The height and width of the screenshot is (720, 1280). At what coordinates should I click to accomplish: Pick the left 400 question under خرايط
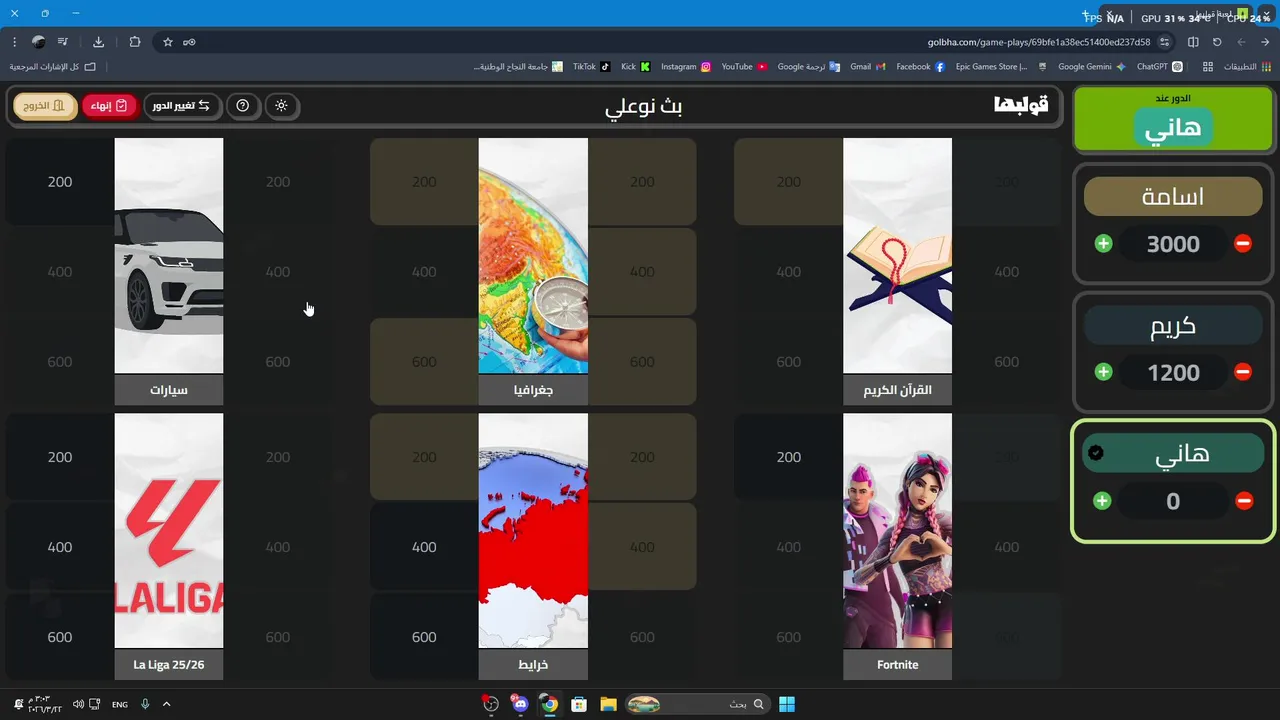coord(424,547)
